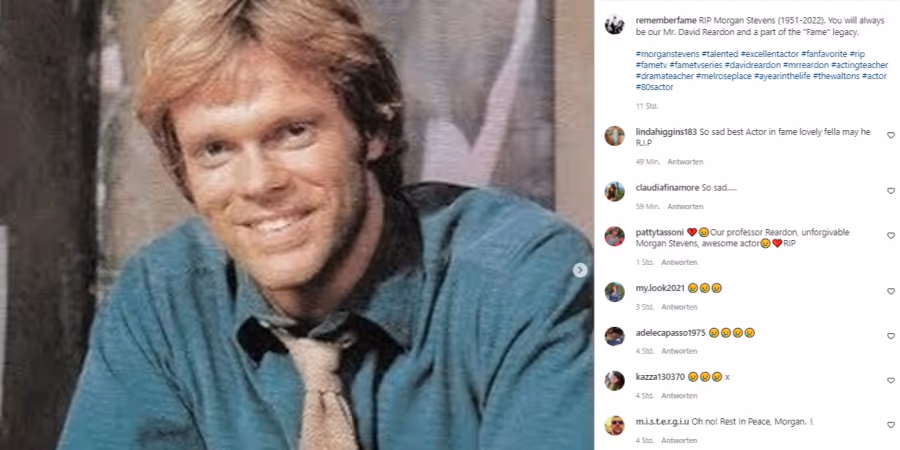Open the #thewaltons hashtag
Image resolution: width=900 pixels, height=450 pixels.
(x=836, y=76)
